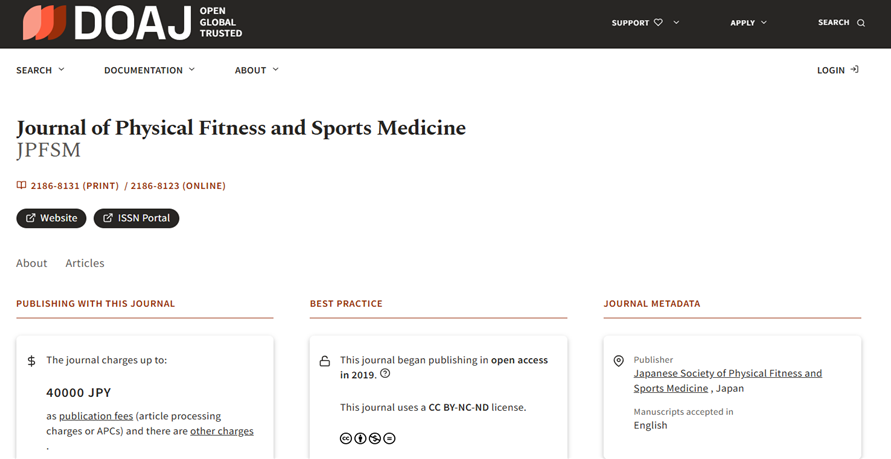Open the Apply dropdown menu

pyautogui.click(x=749, y=23)
